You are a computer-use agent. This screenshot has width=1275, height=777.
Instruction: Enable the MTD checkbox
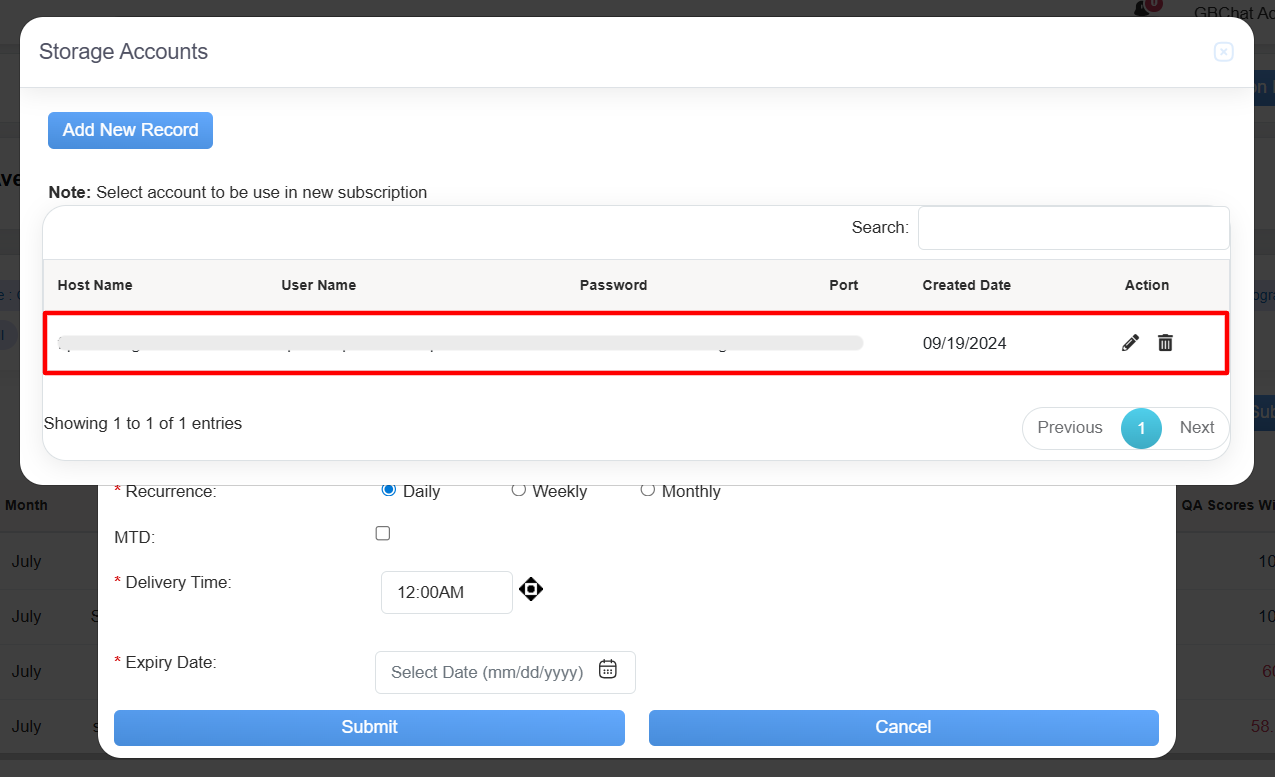[383, 534]
